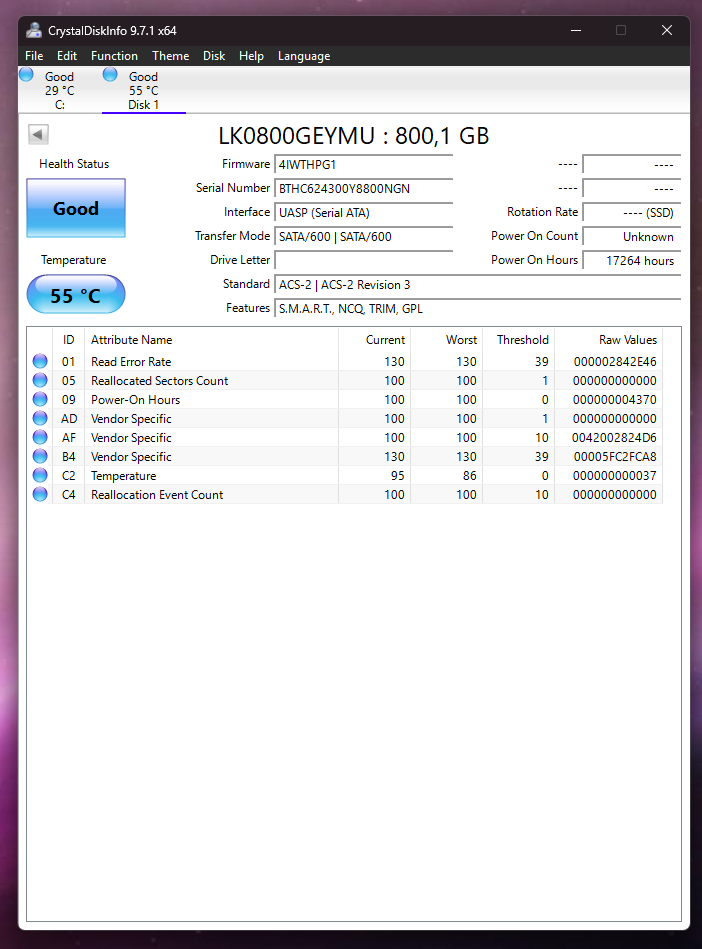
Task: Click the Features field S.M.A.R.T., NCQ, TRIM, GPL
Action: tap(477, 309)
